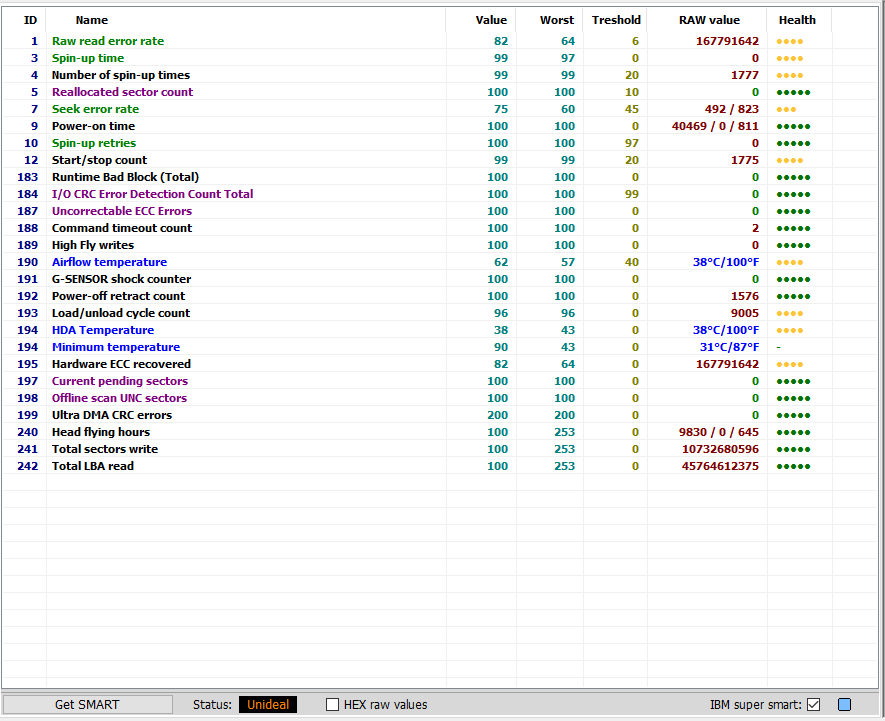The width and height of the screenshot is (885, 721).
Task: Click health dots for Airflow temperature
Action: (x=790, y=263)
